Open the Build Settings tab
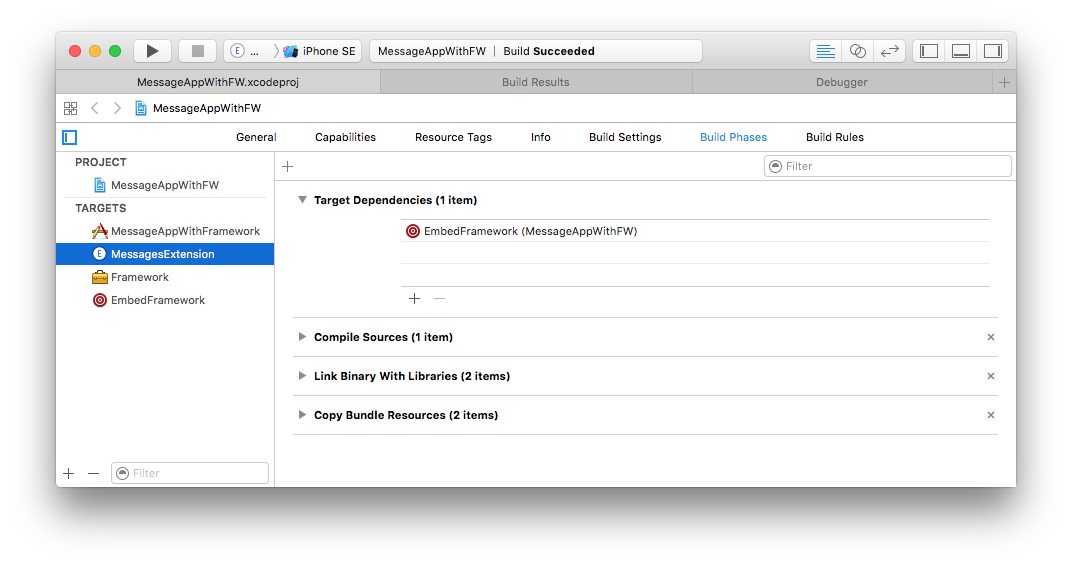This screenshot has height=567, width=1072. click(x=625, y=137)
